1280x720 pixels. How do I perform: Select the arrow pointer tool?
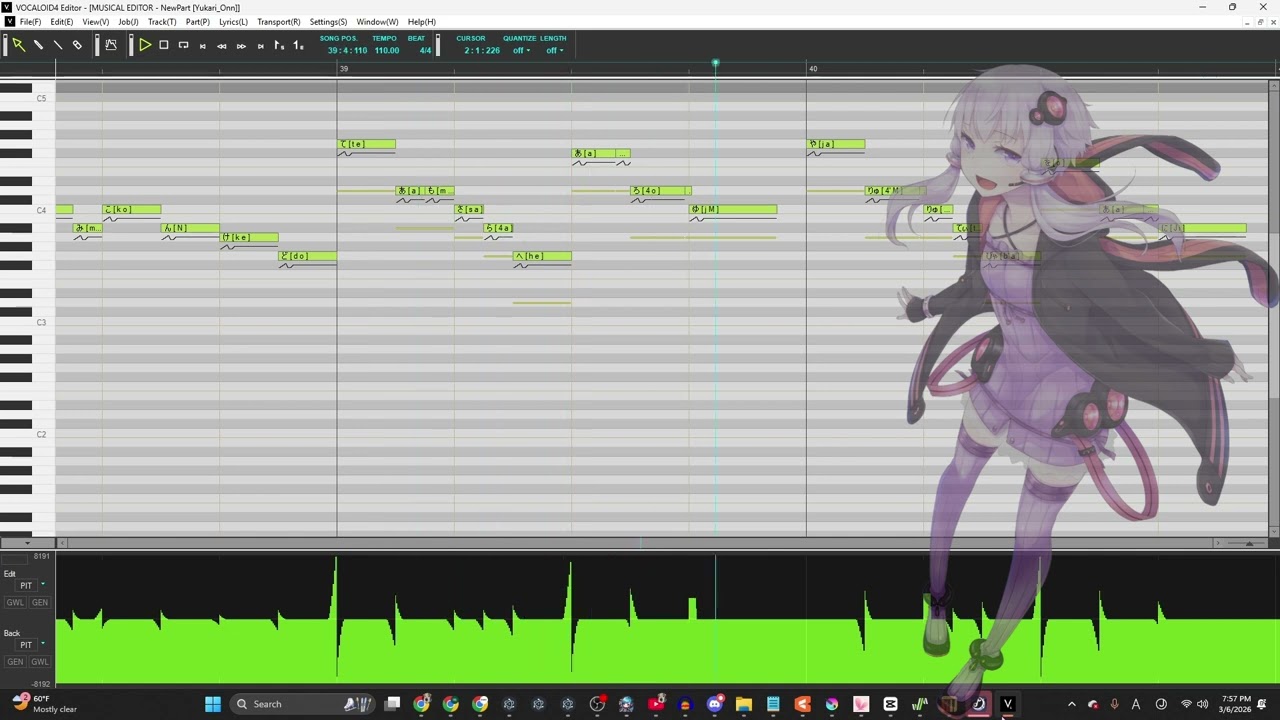pyautogui.click(x=18, y=45)
